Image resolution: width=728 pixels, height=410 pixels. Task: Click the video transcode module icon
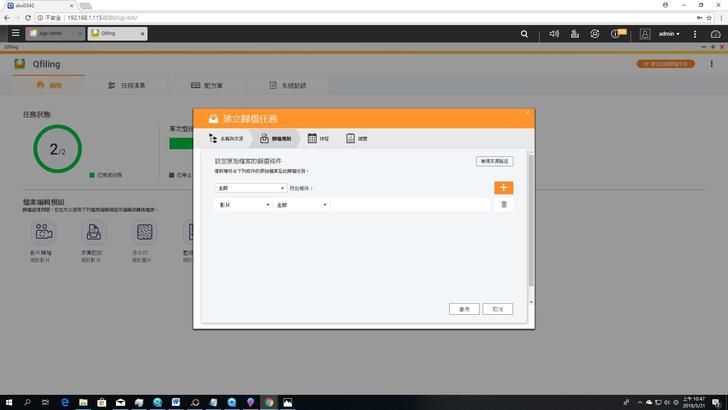(x=41, y=232)
